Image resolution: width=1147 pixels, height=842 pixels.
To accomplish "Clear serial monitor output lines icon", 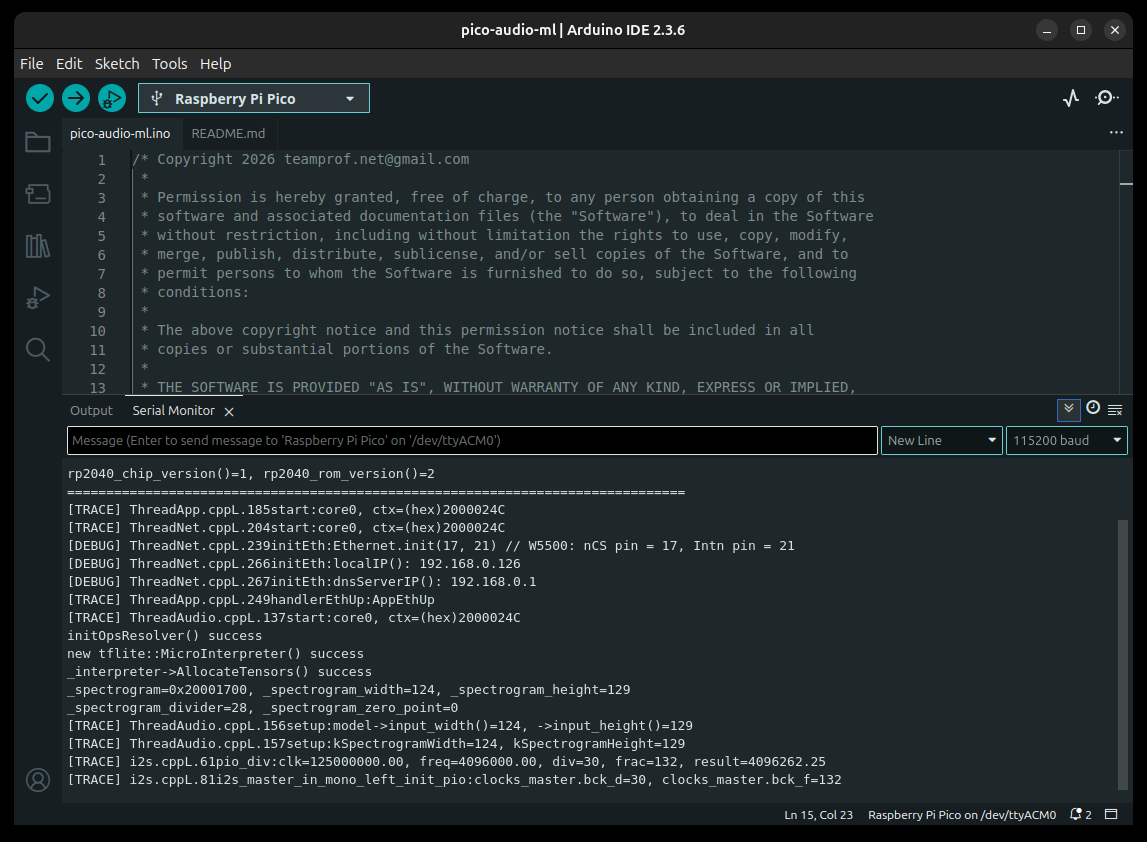I will (1115, 410).
